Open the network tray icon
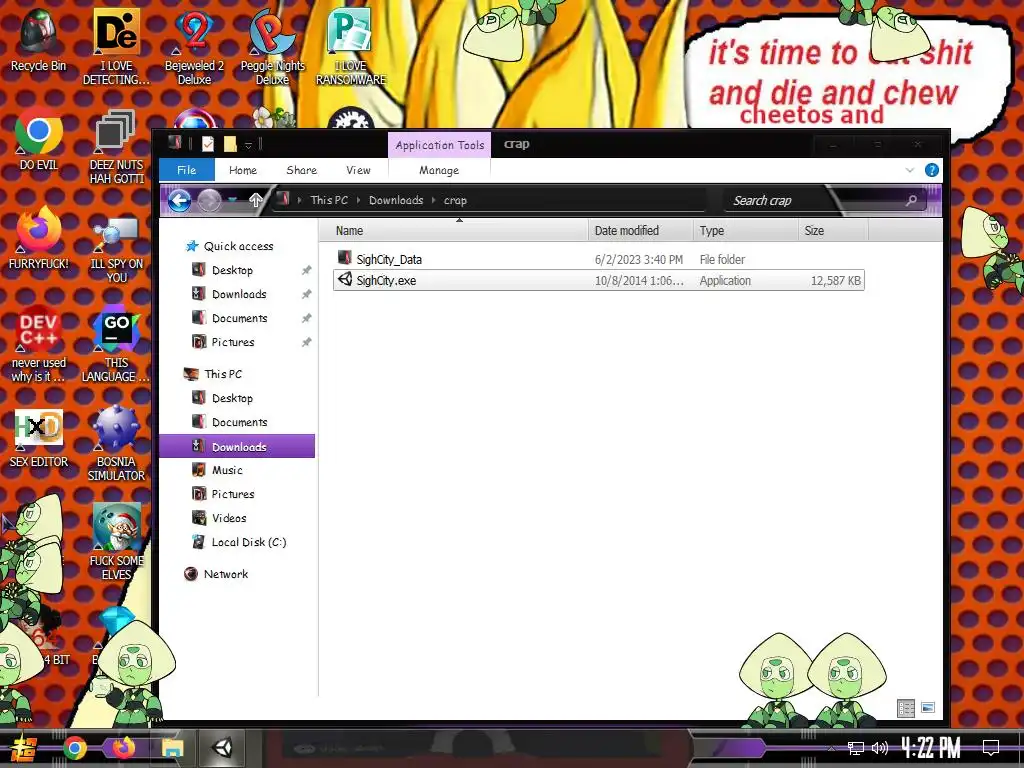This screenshot has height=768, width=1024. (856, 748)
